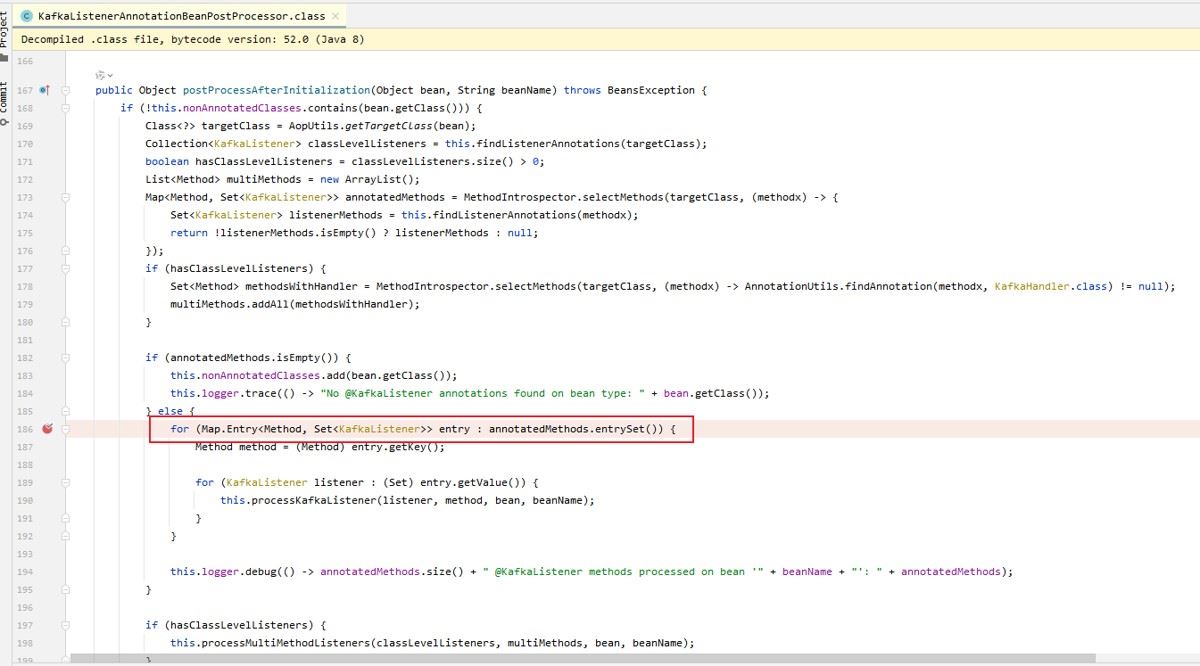Collapse the for loop on line 186
Viewport: 1200px width, 666px height.
point(66,429)
